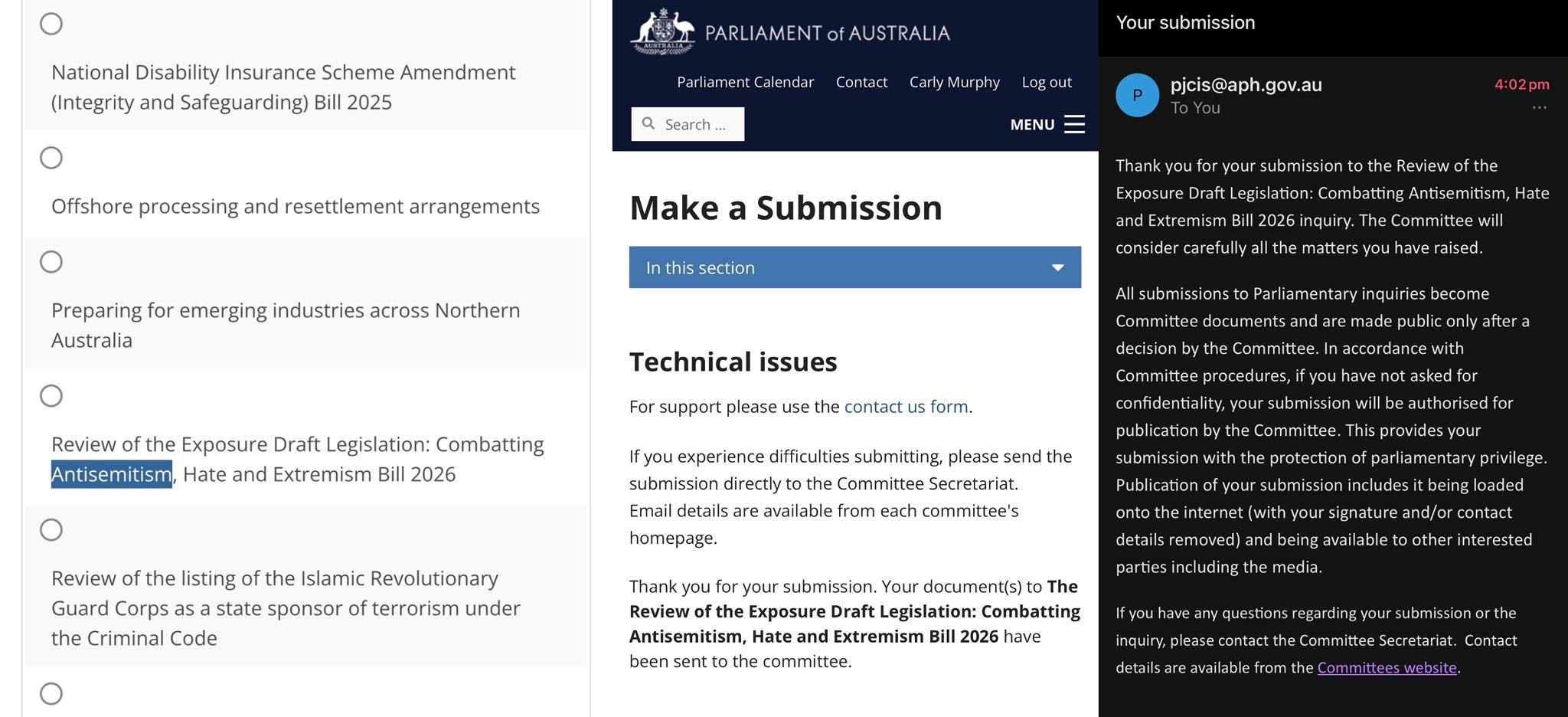Open the Committees website link
The image size is (1568, 717).
click(x=1387, y=667)
